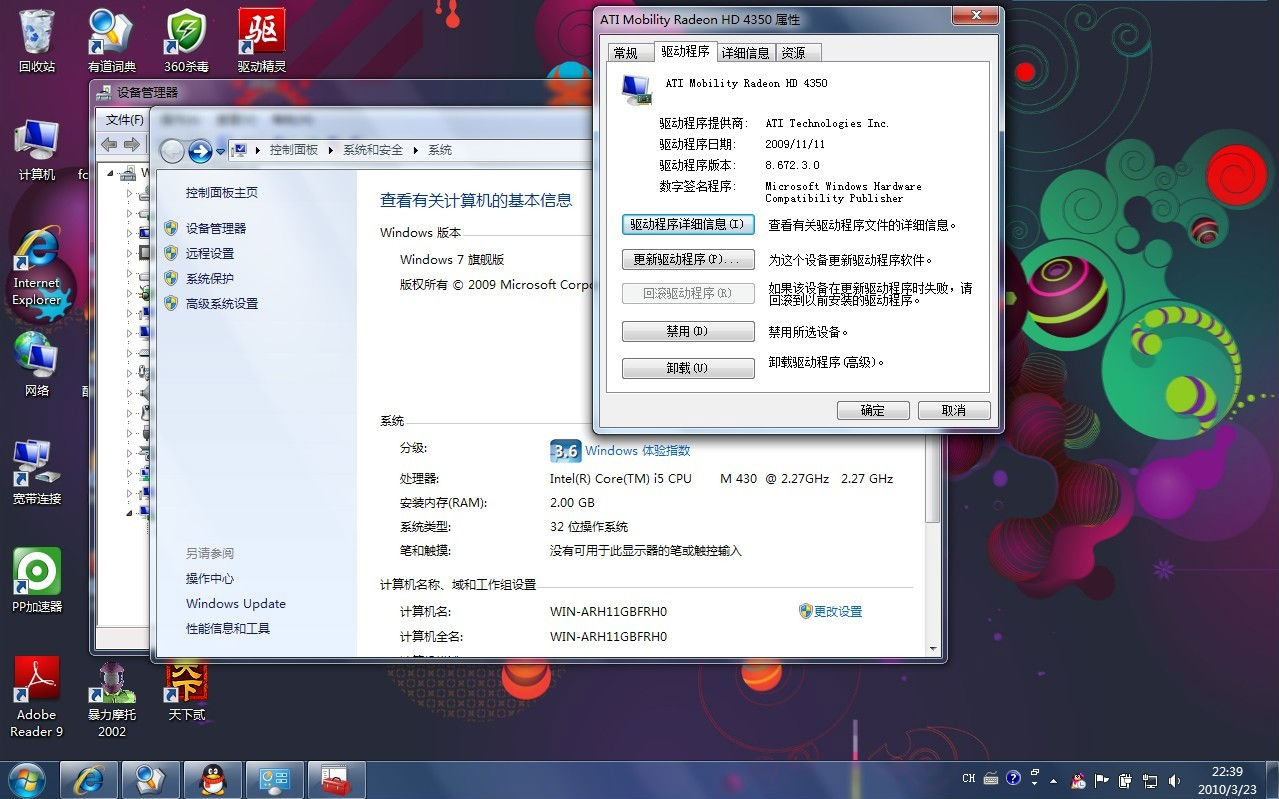
Task: Expand the dropdown arrow before 控制面板 breadcrumb
Action: point(258,150)
